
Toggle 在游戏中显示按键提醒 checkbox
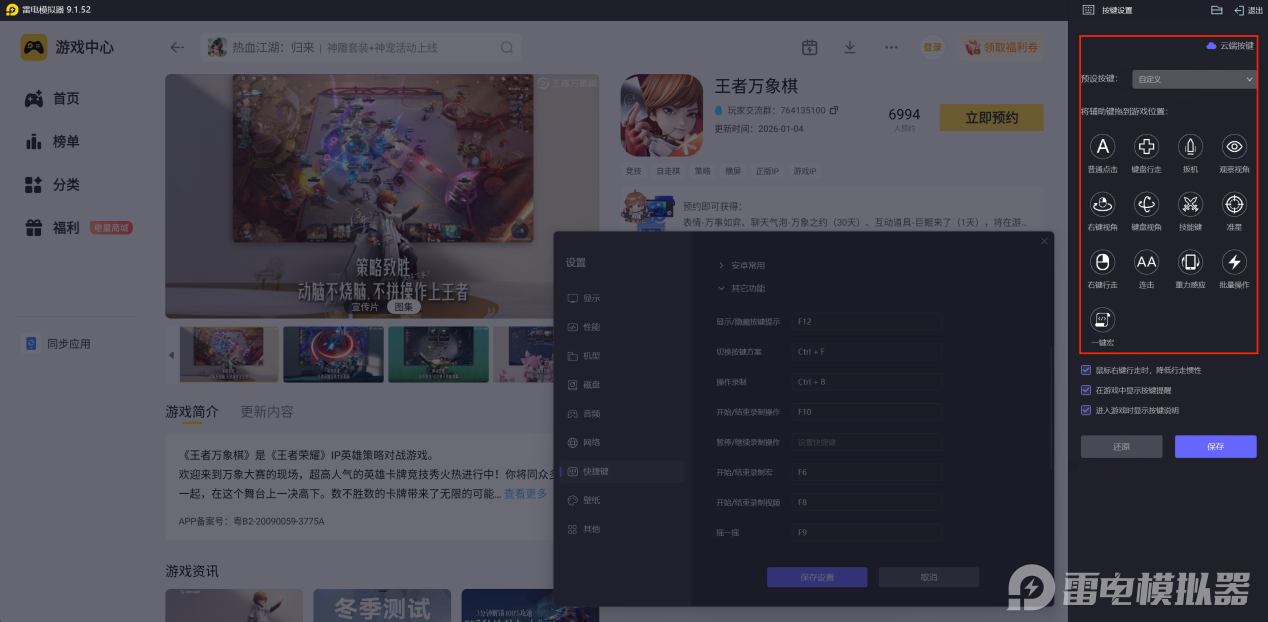click(x=1086, y=390)
